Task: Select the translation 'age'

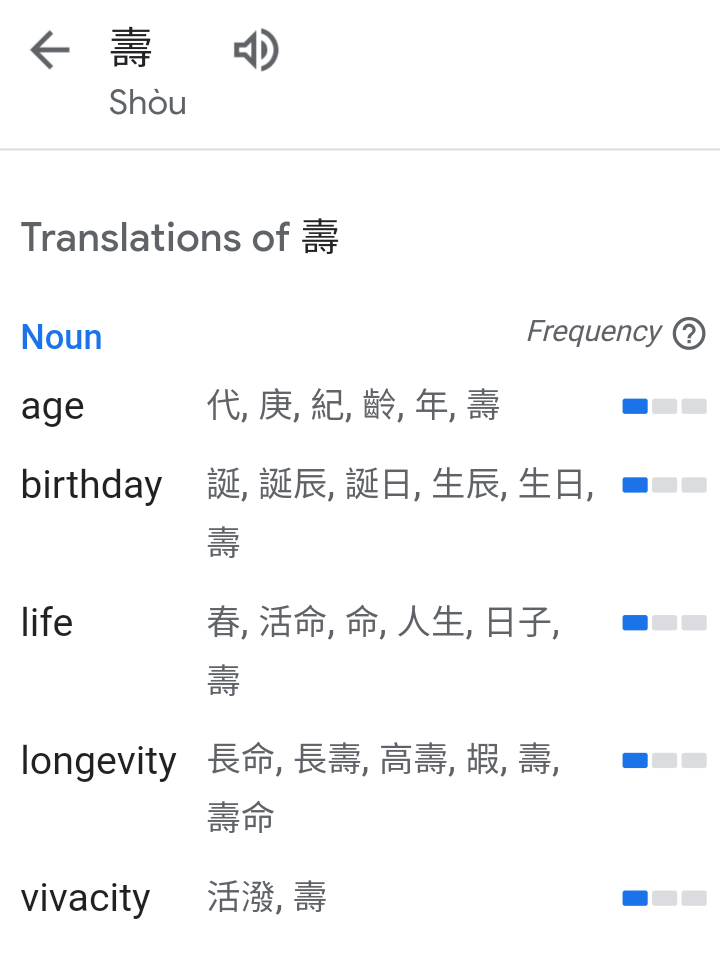Action: pos(51,405)
